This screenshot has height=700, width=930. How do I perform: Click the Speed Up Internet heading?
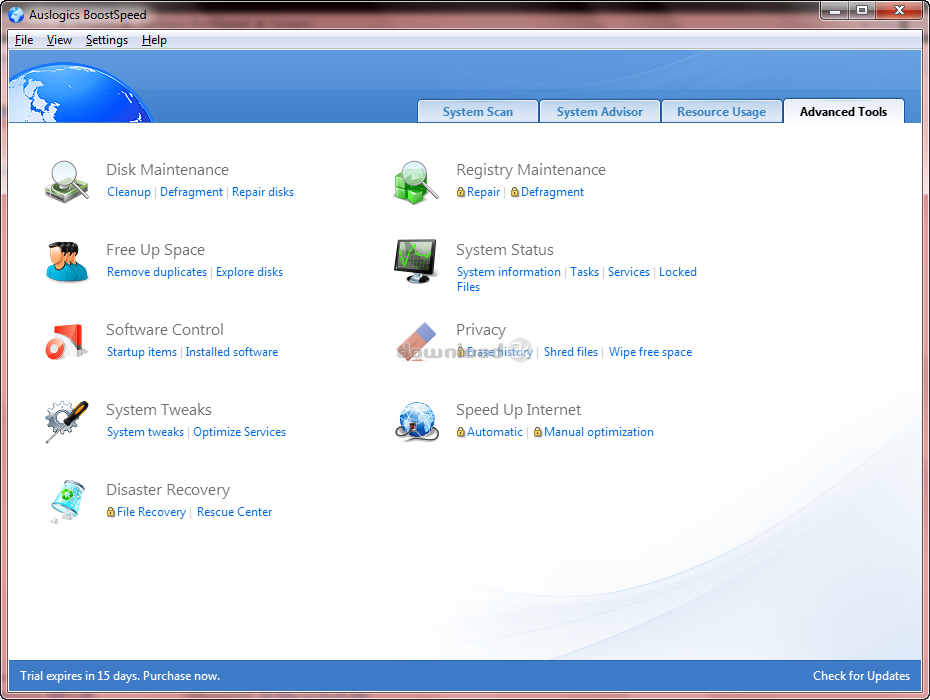(518, 410)
